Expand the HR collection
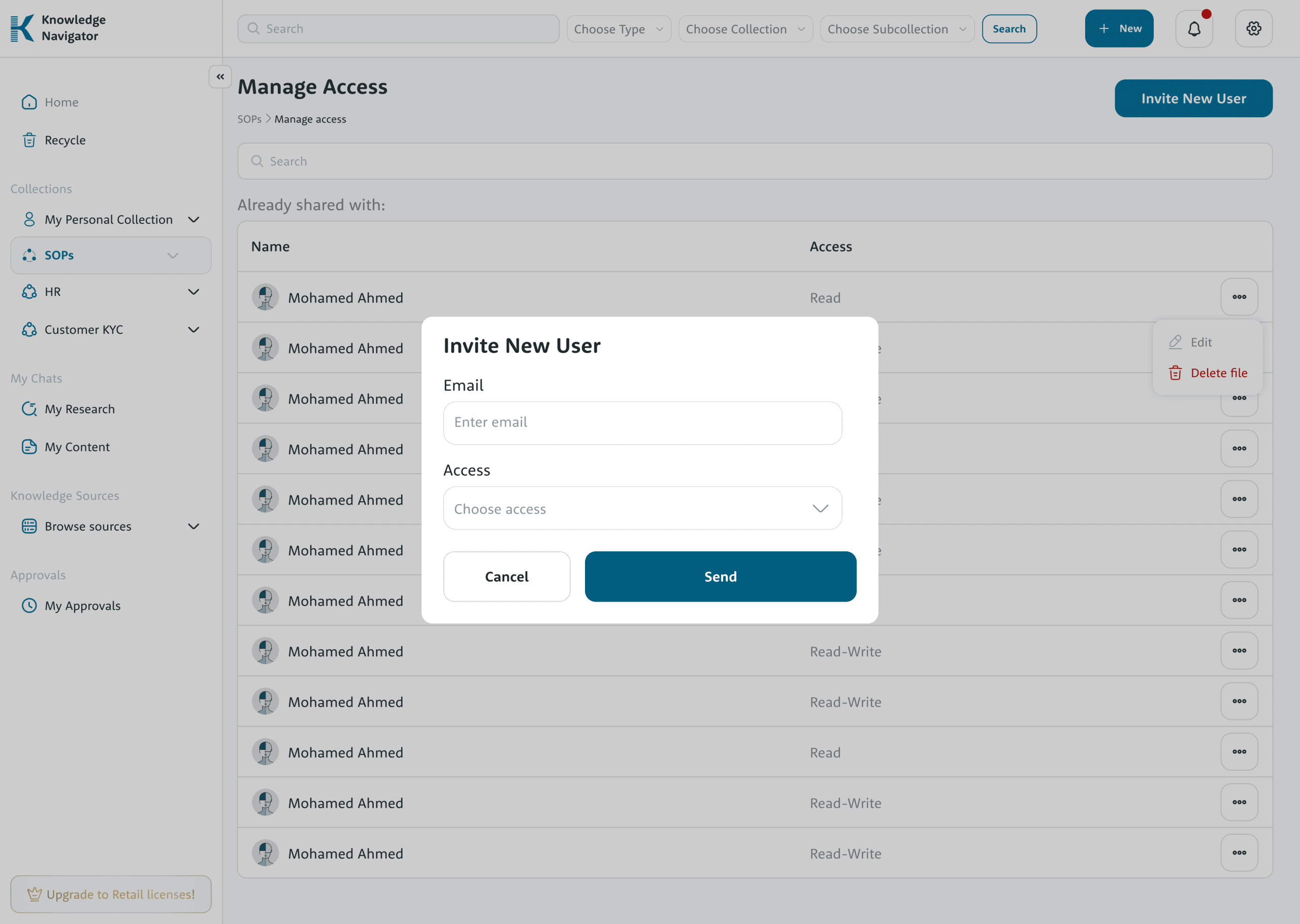The width and height of the screenshot is (1300, 924). pos(193,292)
